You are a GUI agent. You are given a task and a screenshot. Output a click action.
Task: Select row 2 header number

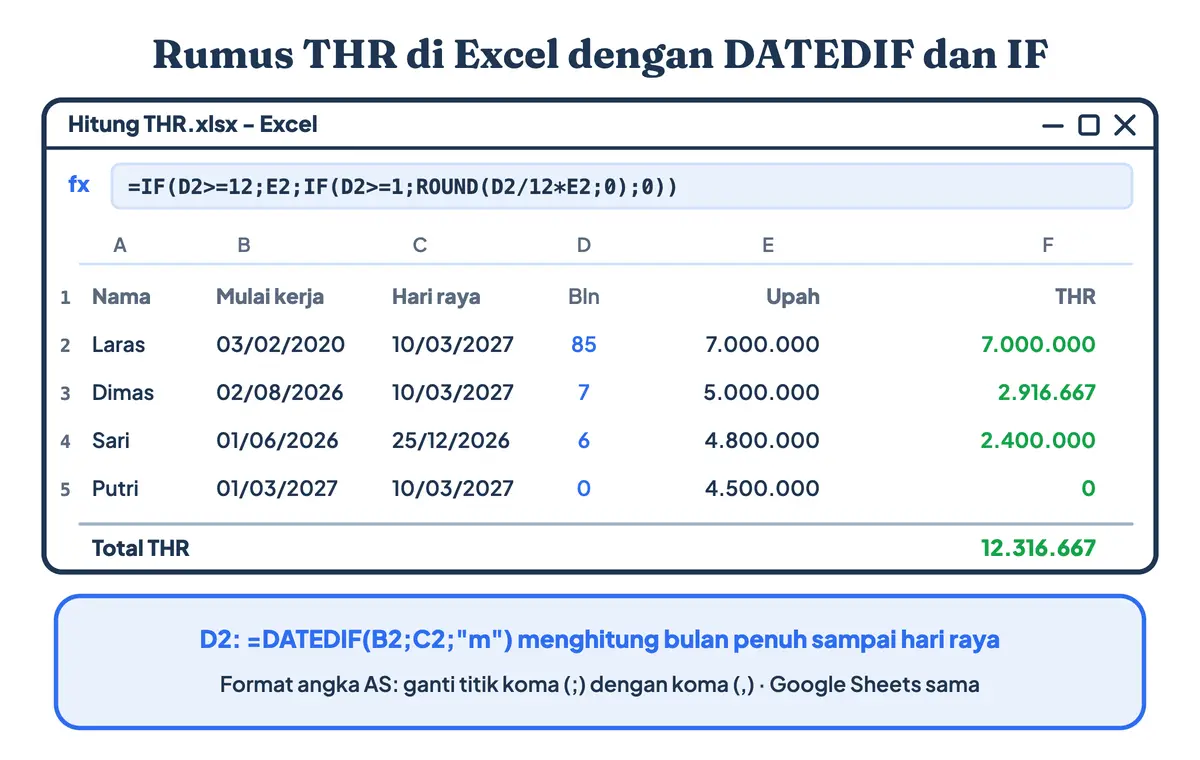point(65,345)
